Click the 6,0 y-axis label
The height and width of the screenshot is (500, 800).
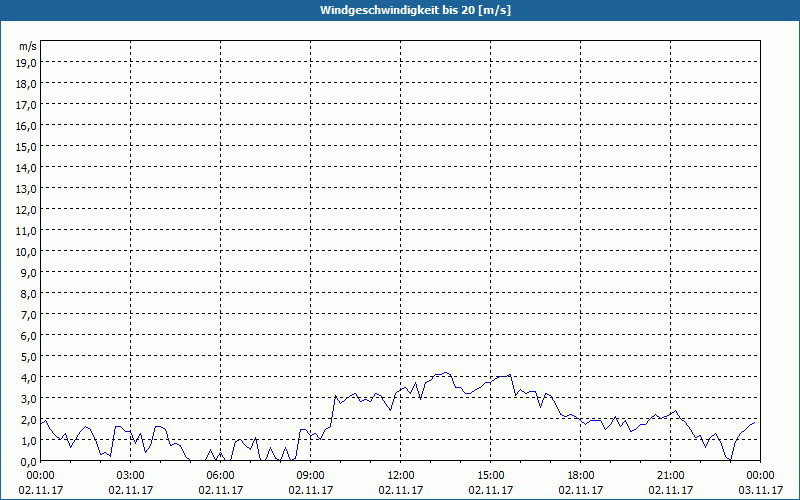pos(29,336)
